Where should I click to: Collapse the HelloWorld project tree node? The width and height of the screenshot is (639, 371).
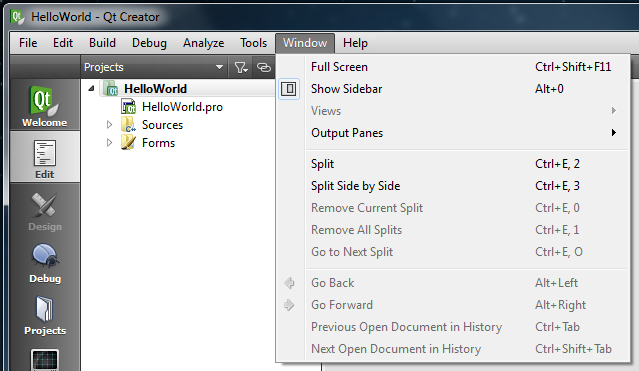(x=91, y=88)
